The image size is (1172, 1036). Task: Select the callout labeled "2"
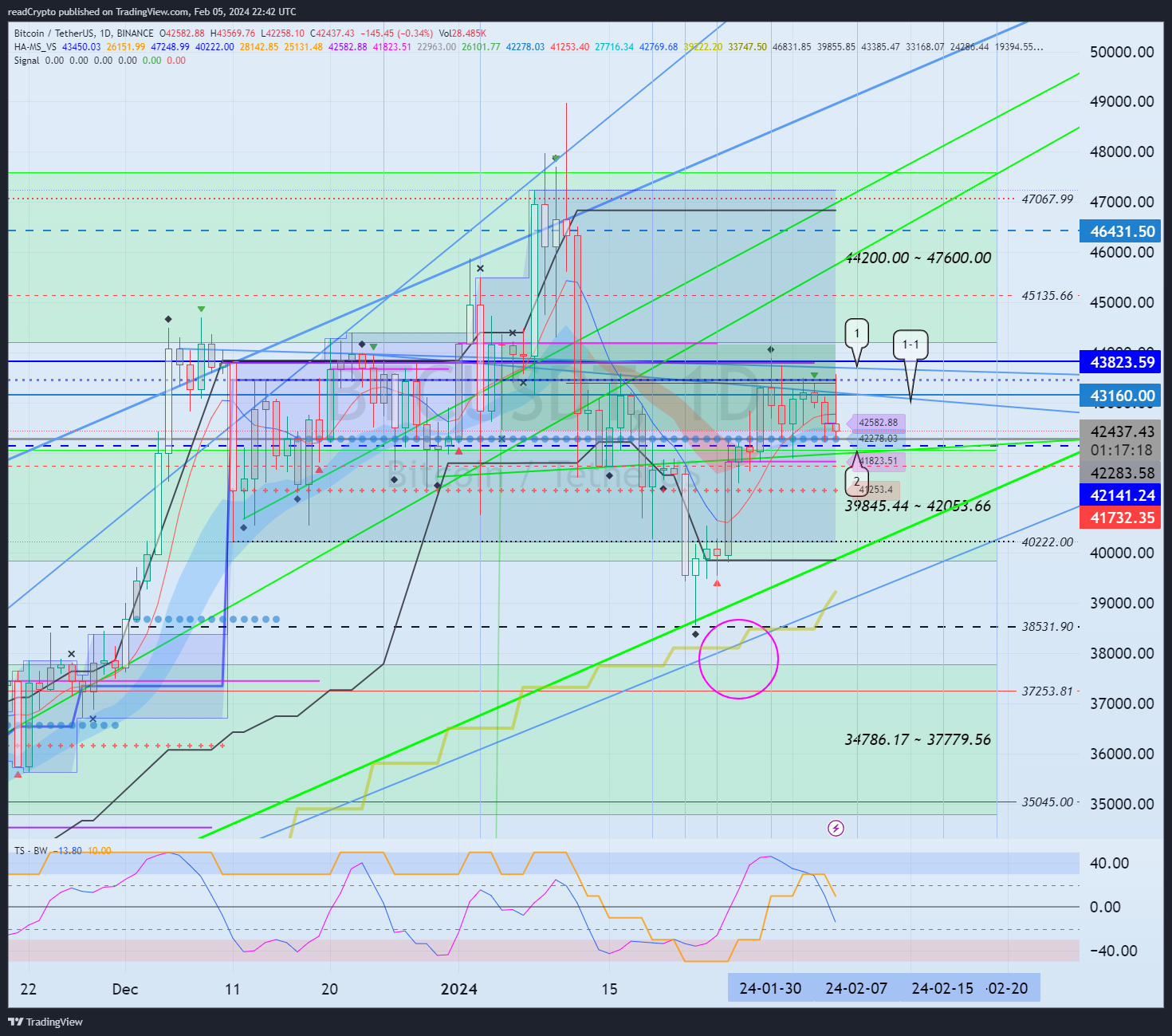click(x=856, y=481)
